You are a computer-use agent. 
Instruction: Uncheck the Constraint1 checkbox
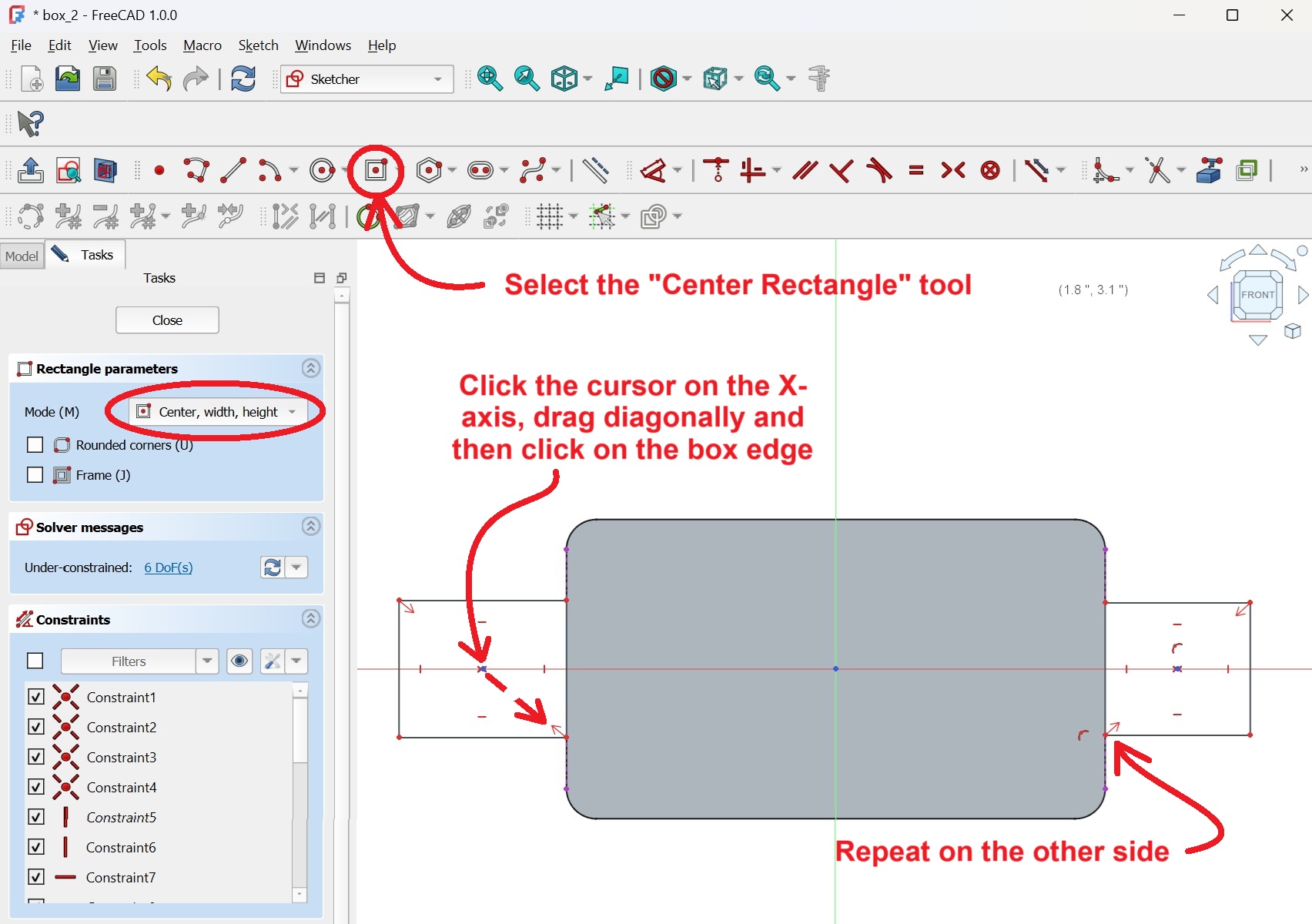[36, 697]
